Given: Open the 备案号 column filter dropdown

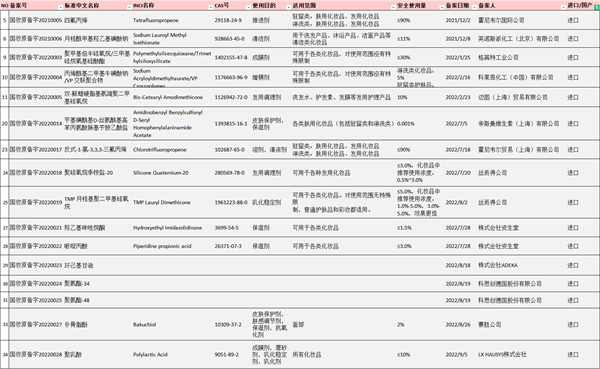Looking at the screenshot, I should 60,7.
